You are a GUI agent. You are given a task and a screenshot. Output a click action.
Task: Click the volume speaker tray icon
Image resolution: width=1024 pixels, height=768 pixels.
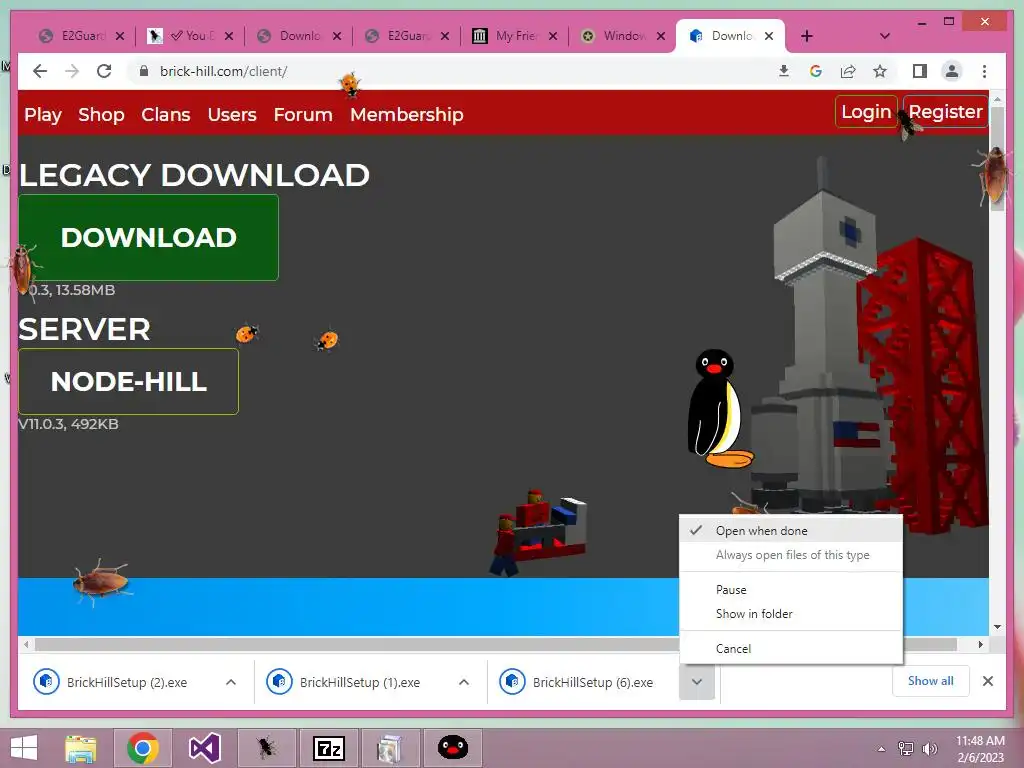pos(929,748)
